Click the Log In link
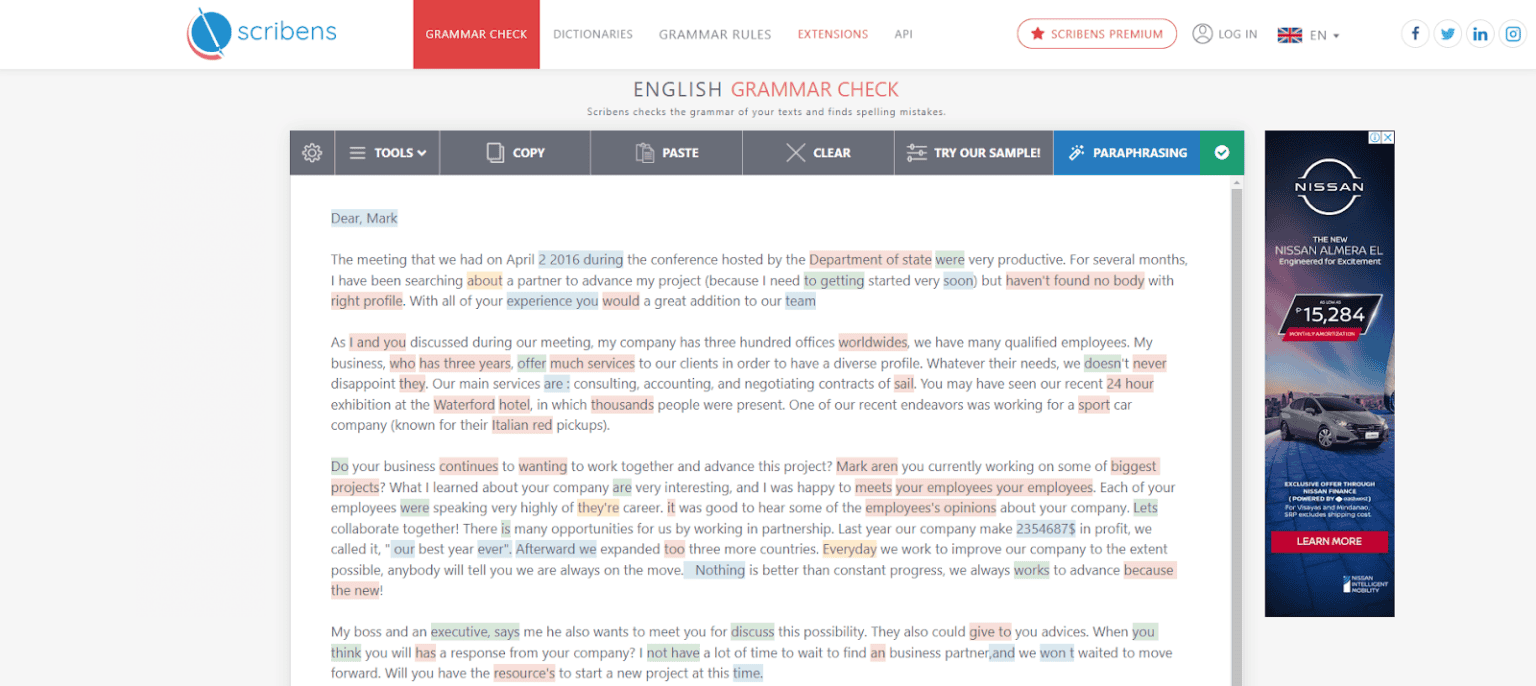This screenshot has height=686, width=1536. [x=1225, y=34]
